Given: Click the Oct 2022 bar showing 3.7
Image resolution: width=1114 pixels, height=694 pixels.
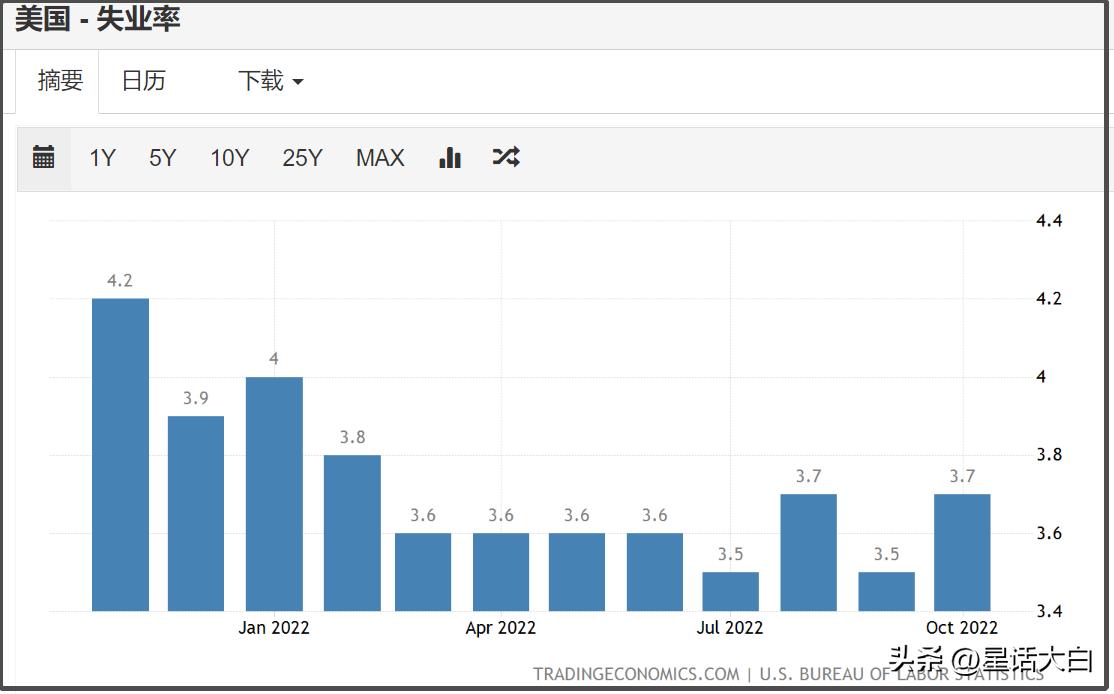Looking at the screenshot, I should coord(962,552).
